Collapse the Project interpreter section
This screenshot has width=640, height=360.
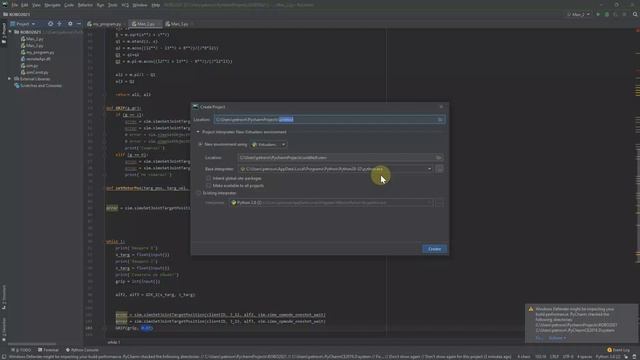pos(198,132)
